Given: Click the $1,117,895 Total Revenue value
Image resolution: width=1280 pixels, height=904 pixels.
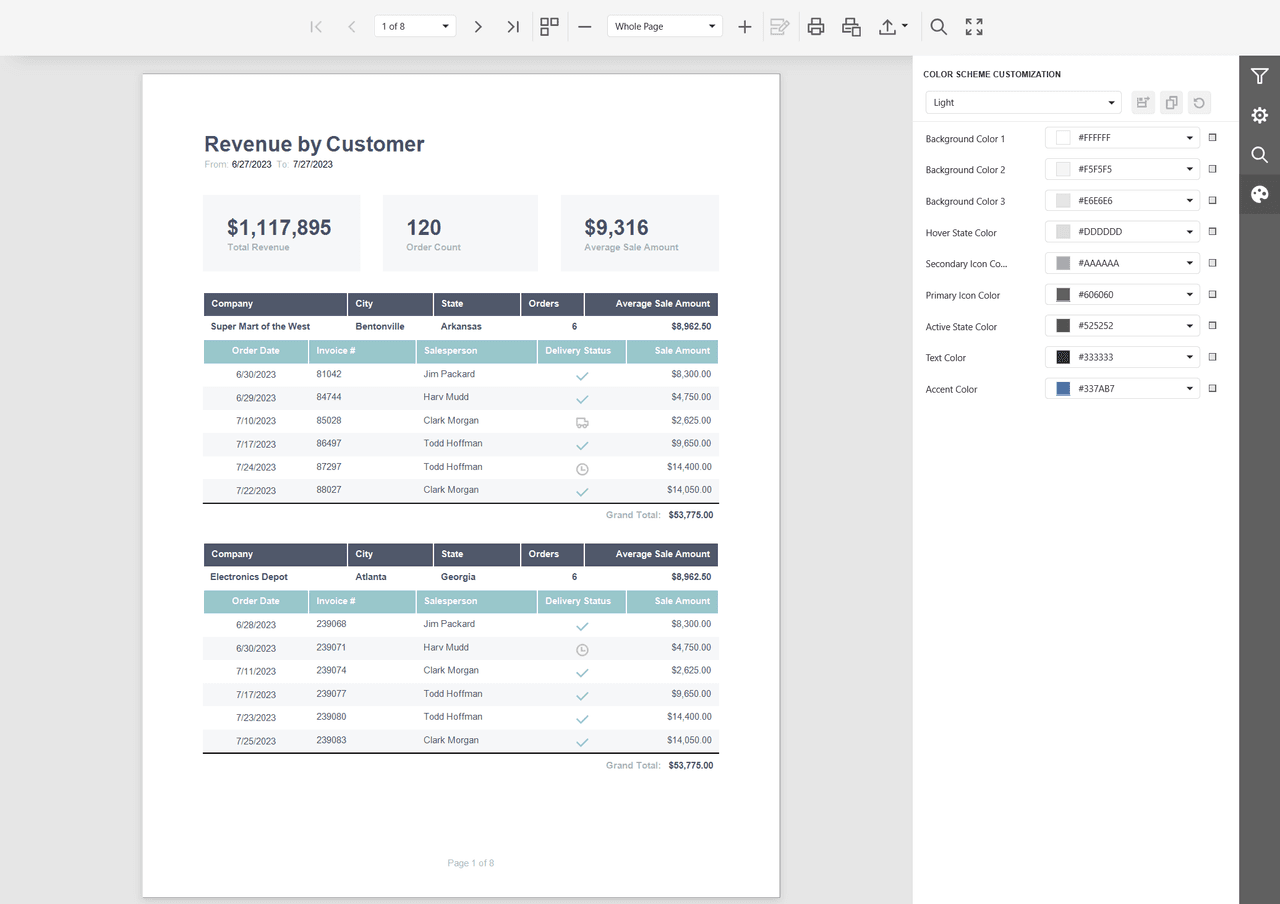Looking at the screenshot, I should click(x=279, y=228).
